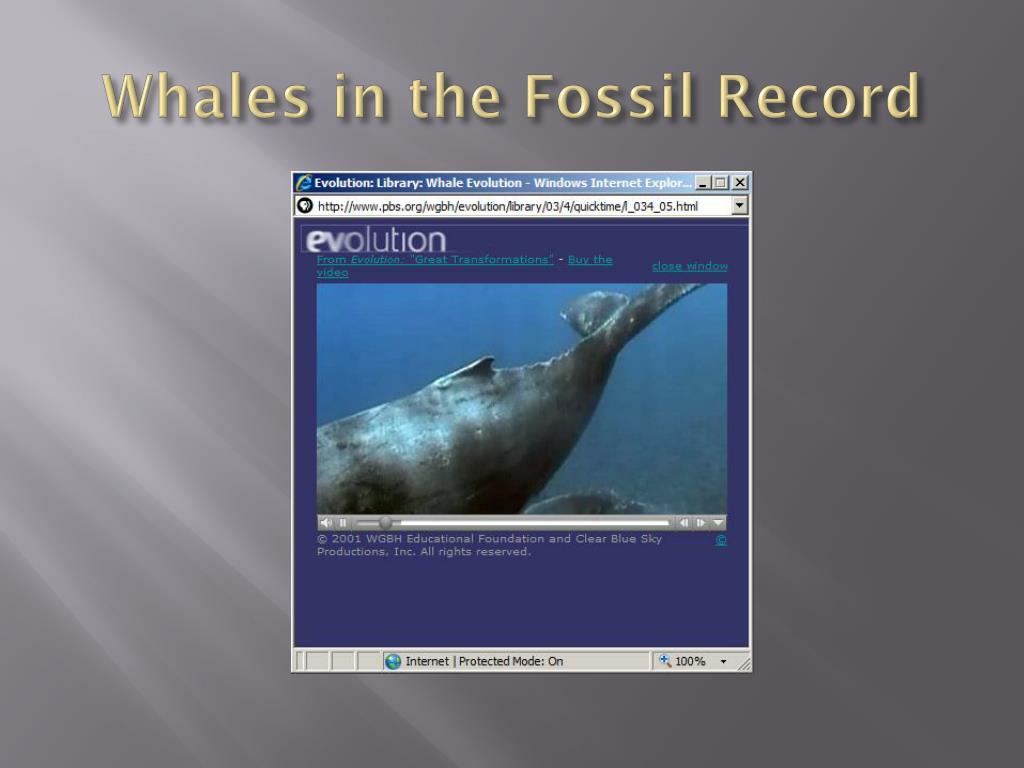The height and width of the screenshot is (768, 1024).
Task: Close the Internet Explorer window
Action: tap(739, 183)
